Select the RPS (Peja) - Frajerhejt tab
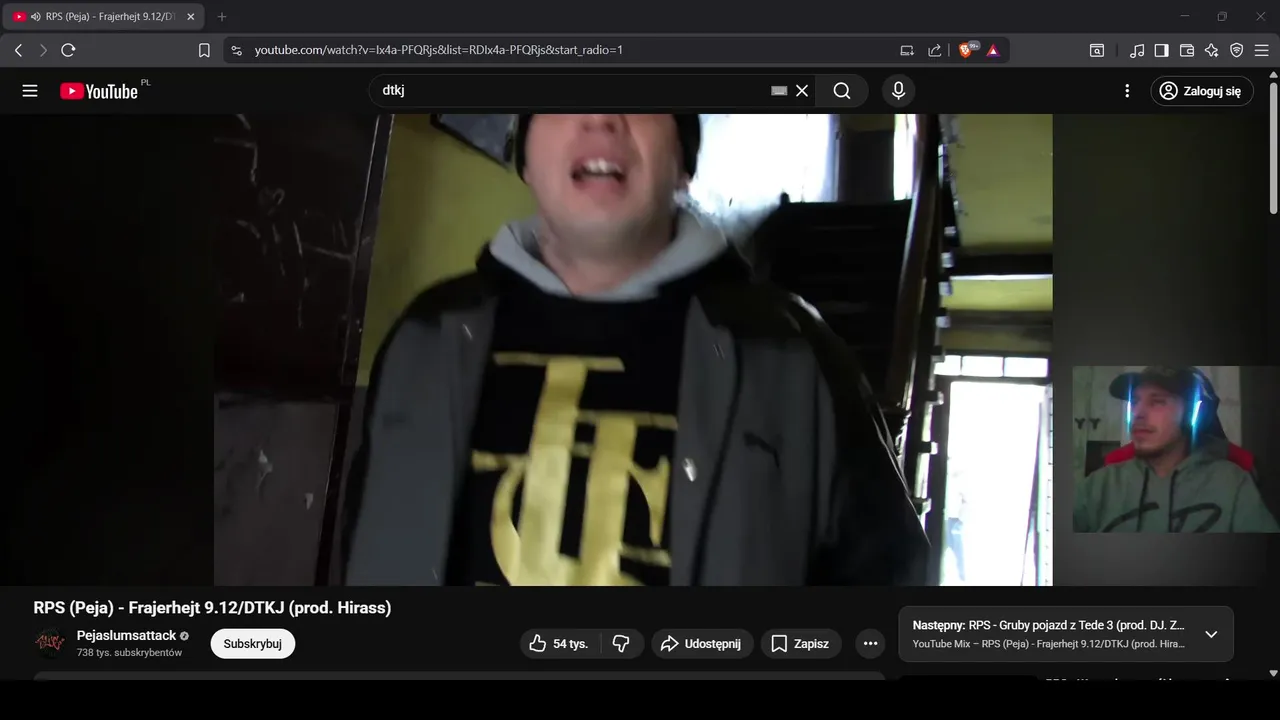Screen dimensions: 1280x720 [105, 17]
